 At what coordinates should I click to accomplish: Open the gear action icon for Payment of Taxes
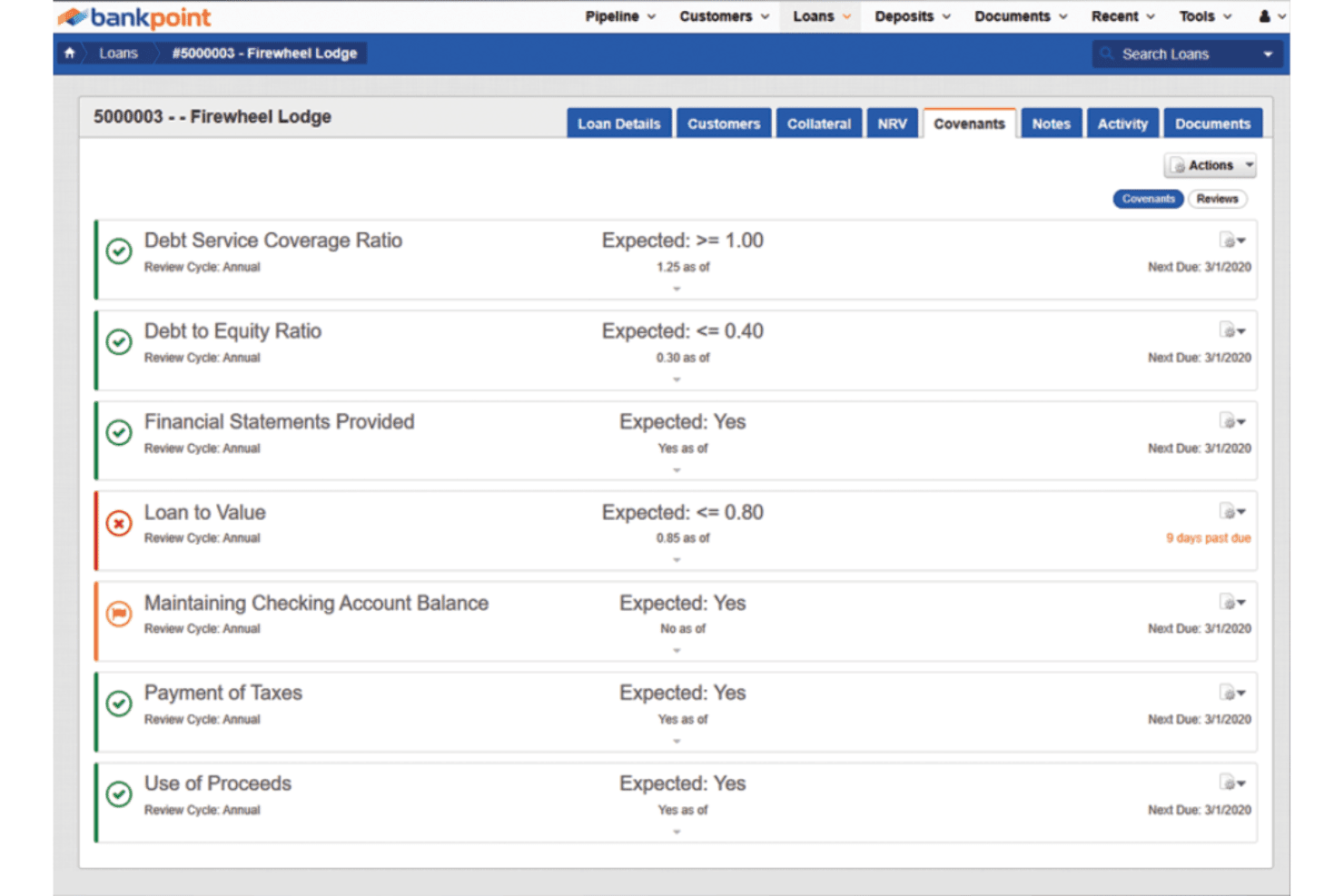1232,694
